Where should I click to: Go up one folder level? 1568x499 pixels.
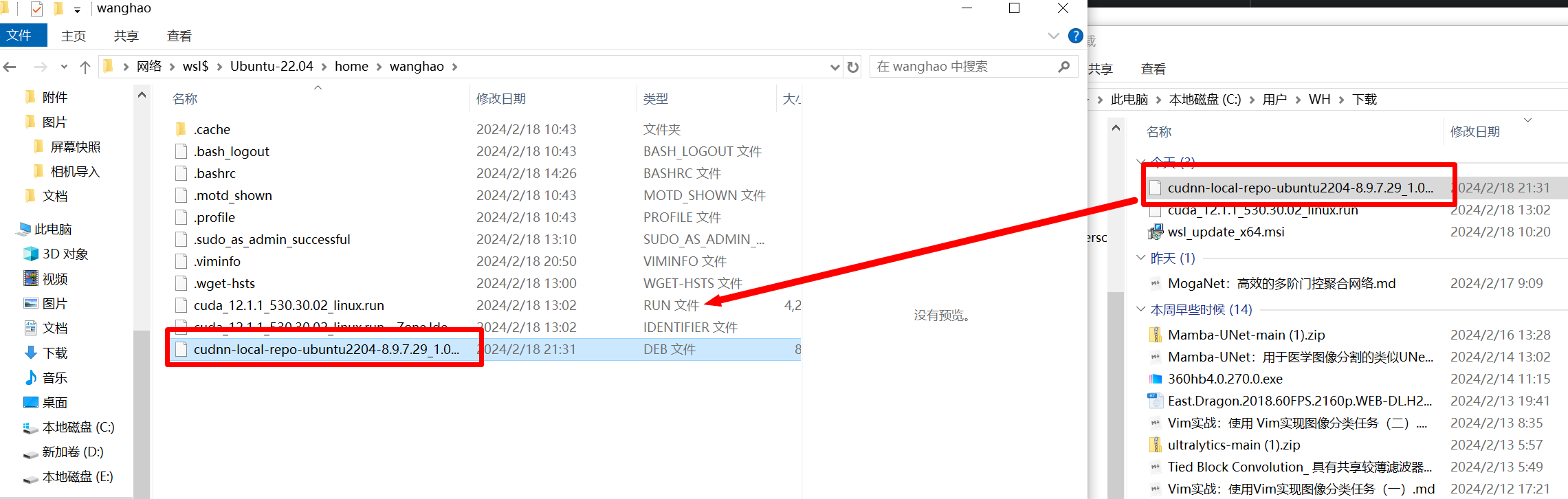(85, 67)
